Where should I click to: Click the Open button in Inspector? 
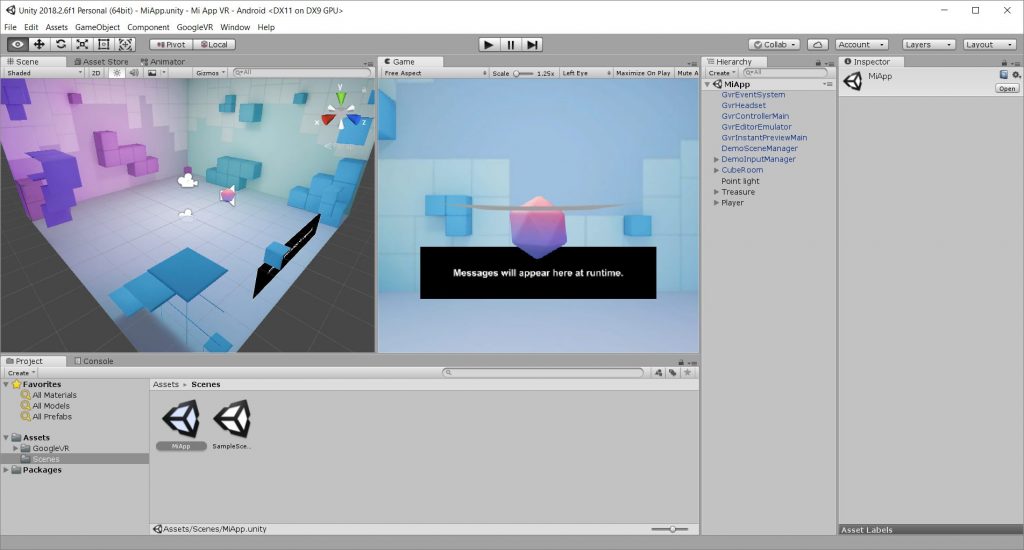[x=1007, y=89]
